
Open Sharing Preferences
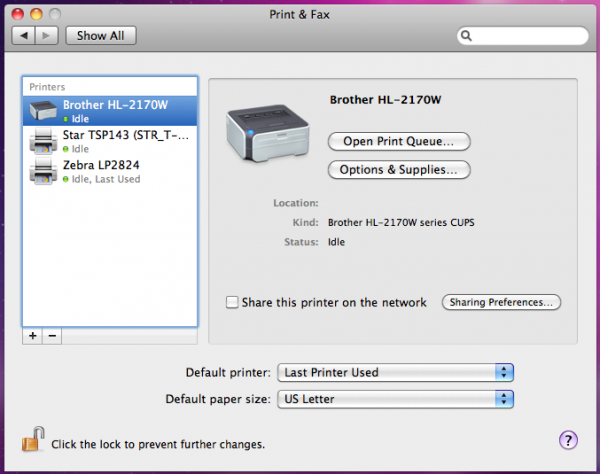pos(501,302)
